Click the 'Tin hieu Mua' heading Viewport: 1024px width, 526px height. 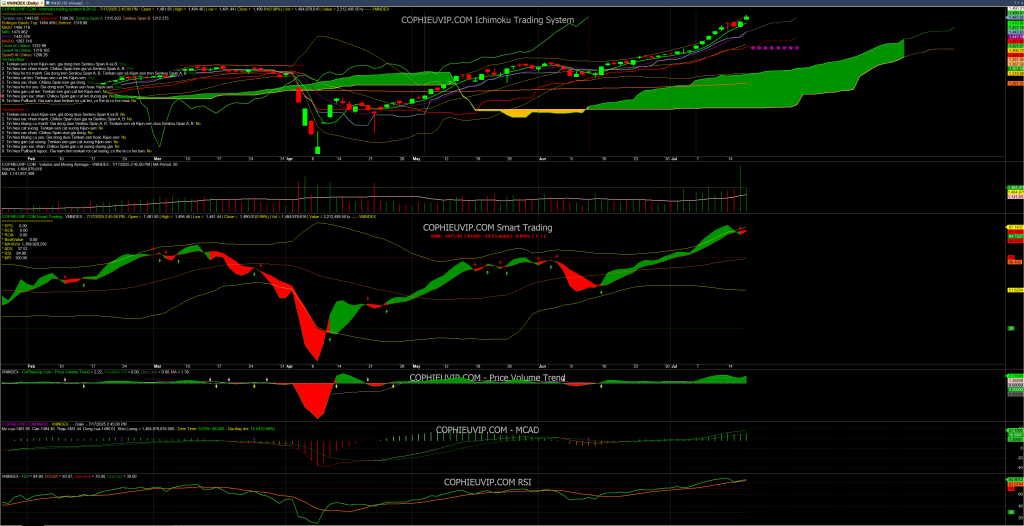pos(14,59)
